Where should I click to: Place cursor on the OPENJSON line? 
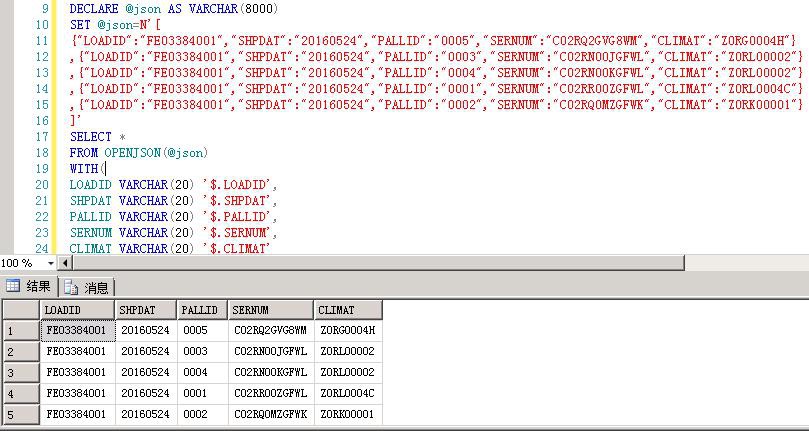coord(140,153)
